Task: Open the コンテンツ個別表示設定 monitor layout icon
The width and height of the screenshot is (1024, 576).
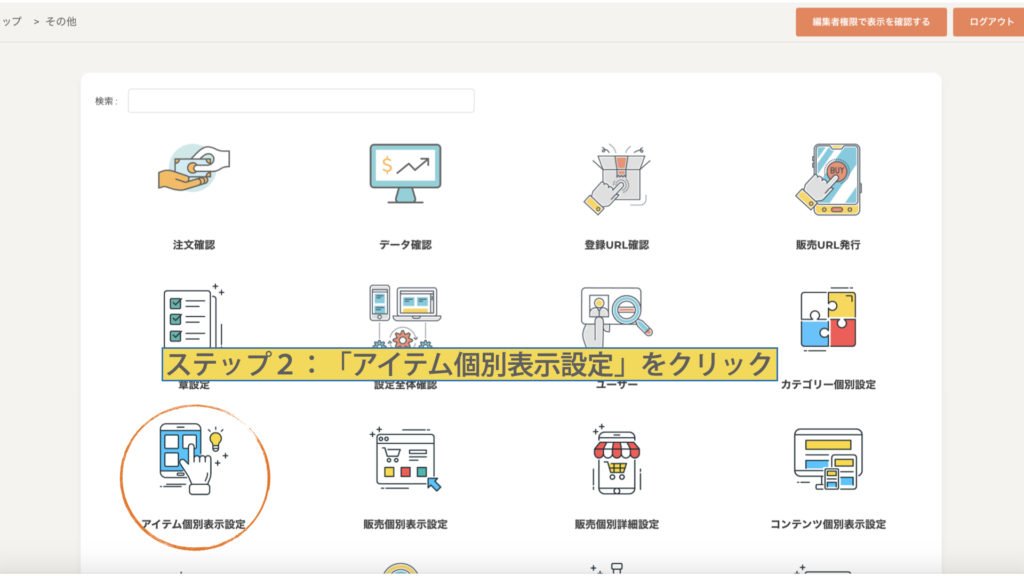Action: tap(828, 458)
